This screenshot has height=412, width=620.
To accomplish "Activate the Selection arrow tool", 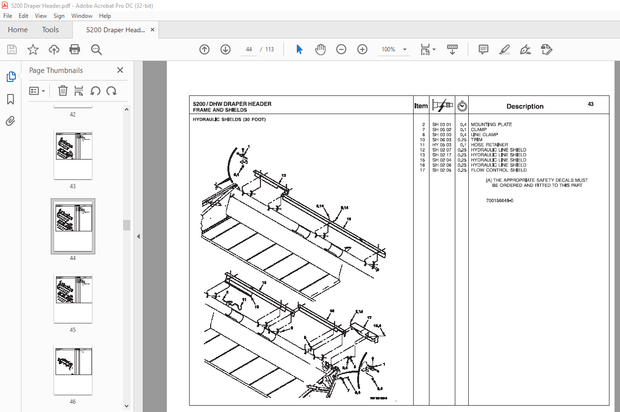I will click(299, 49).
